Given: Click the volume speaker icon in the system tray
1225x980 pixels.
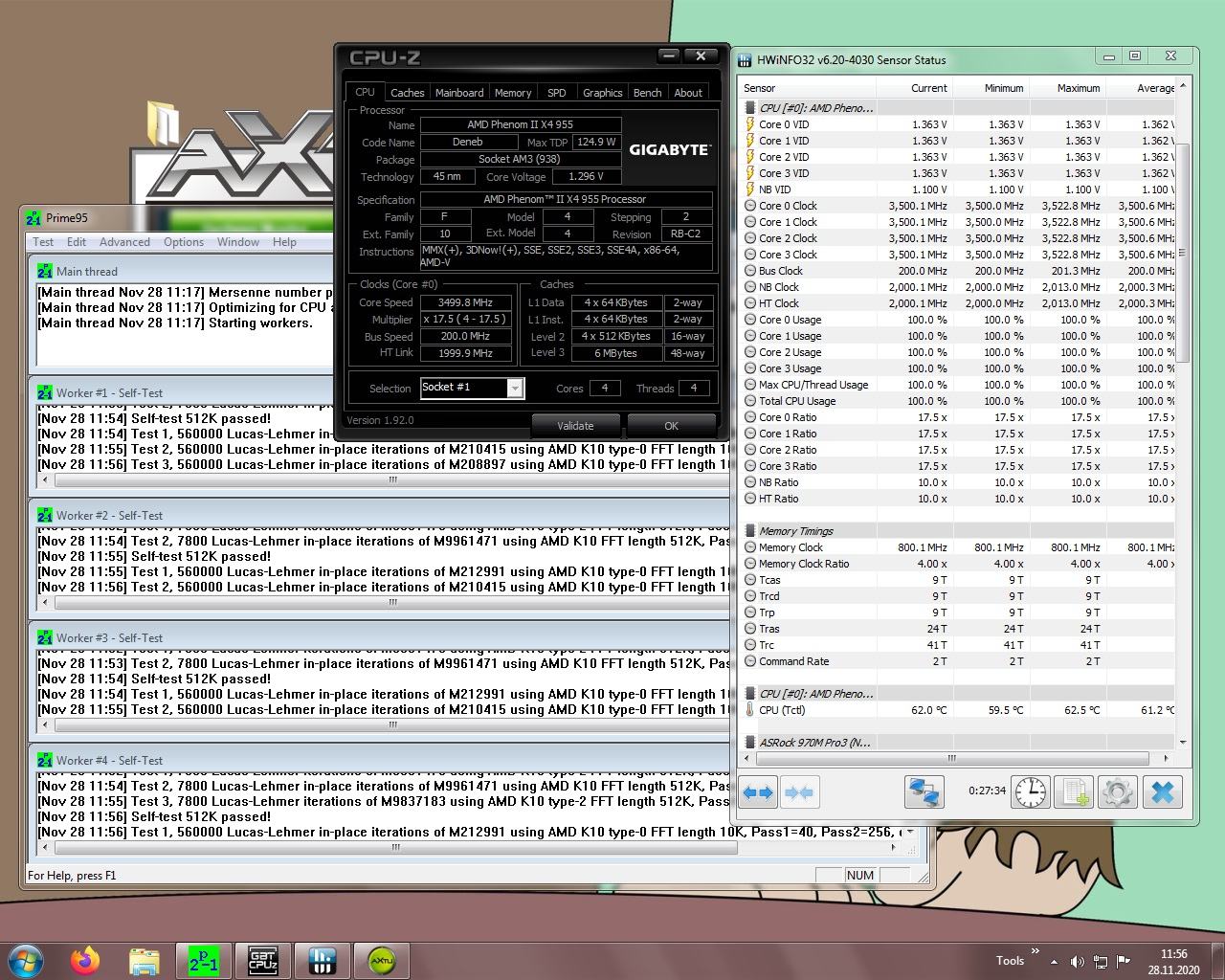Looking at the screenshot, I should click(x=1077, y=961).
